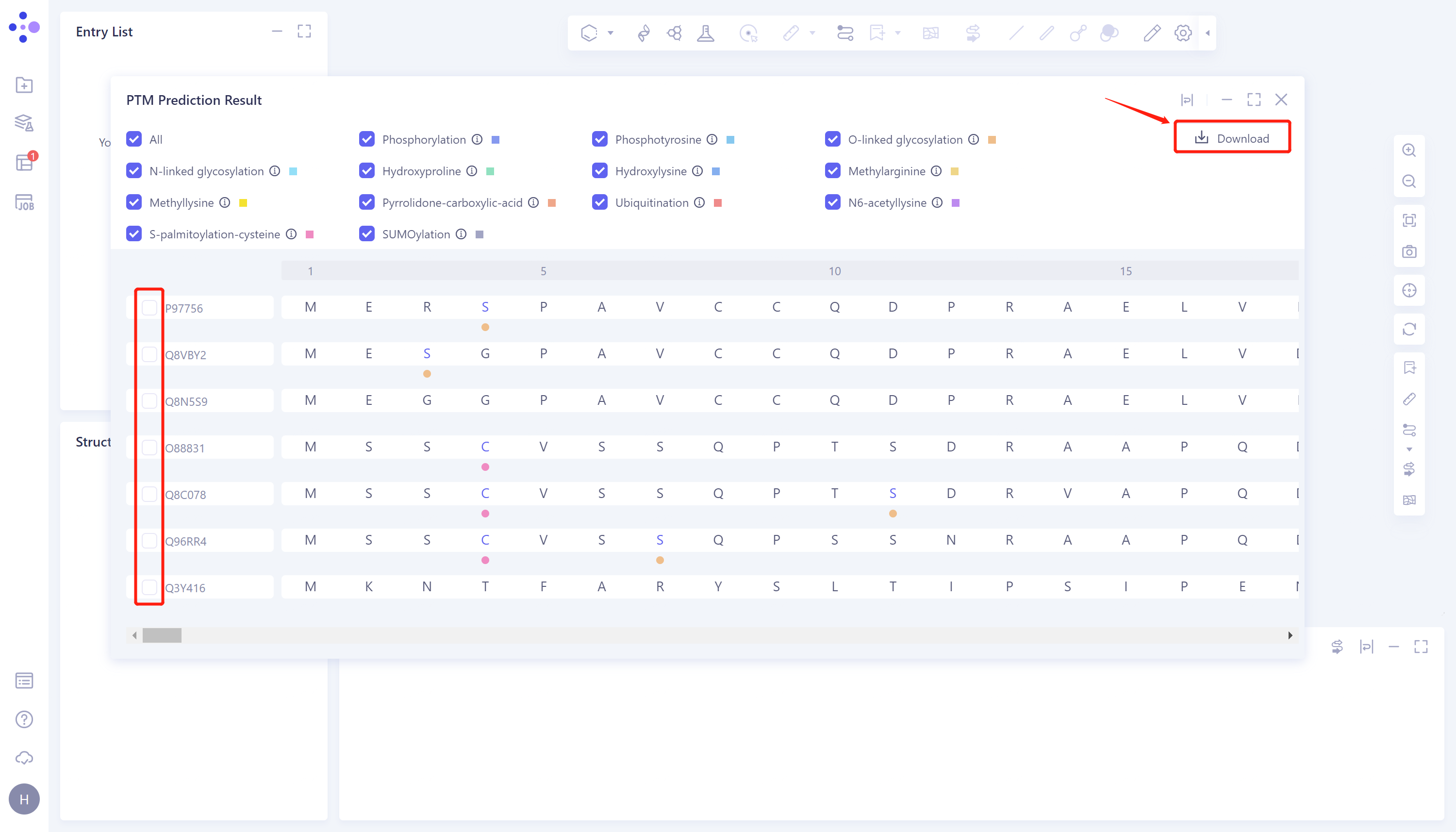Open the lab flask tool
1456x832 pixels.
tap(706, 33)
